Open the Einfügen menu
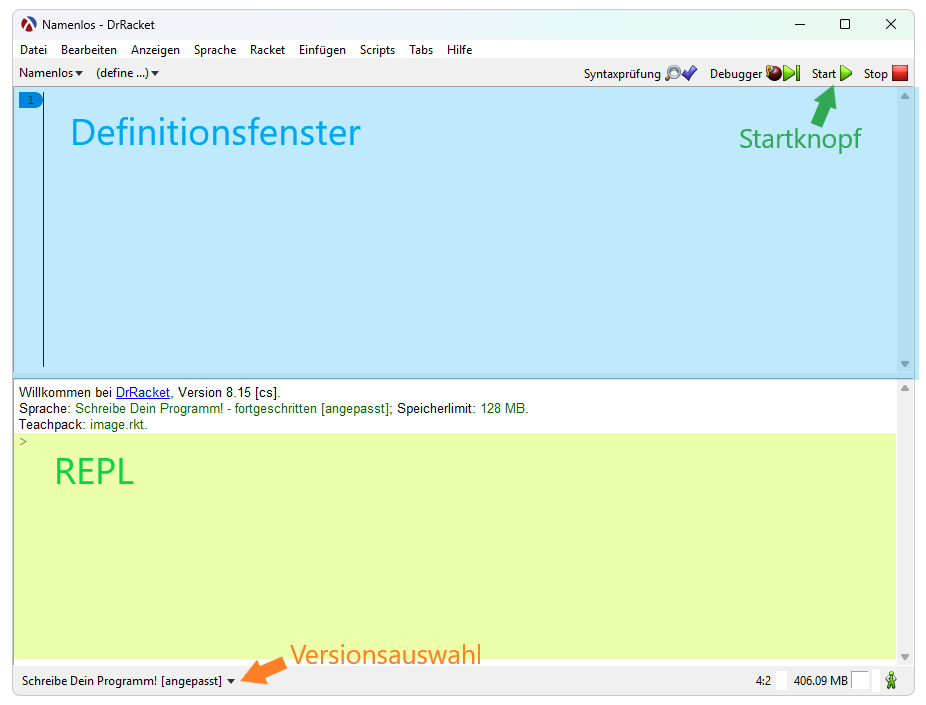 click(322, 49)
